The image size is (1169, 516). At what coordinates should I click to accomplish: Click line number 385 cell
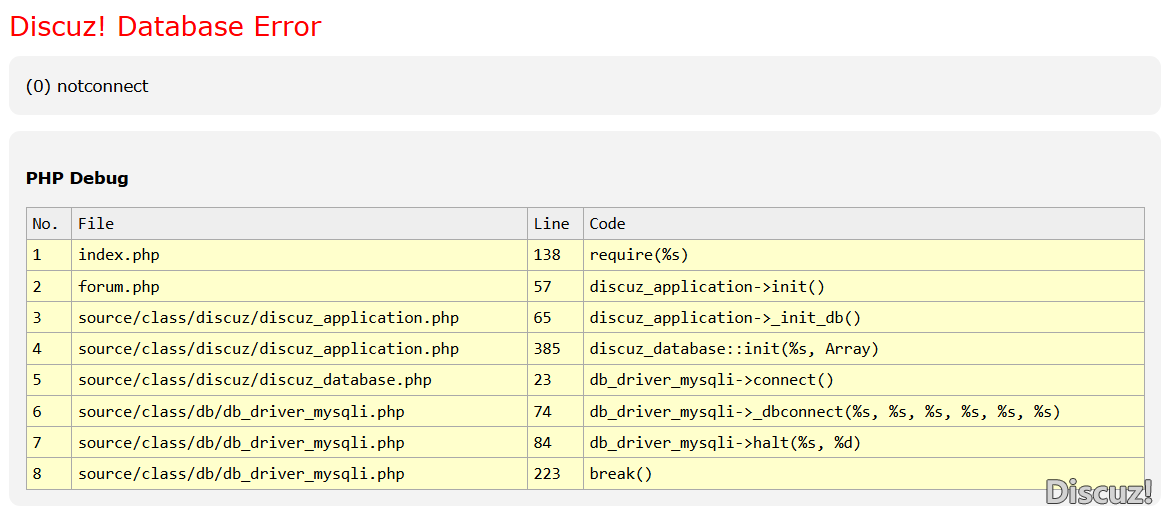pyautogui.click(x=548, y=349)
